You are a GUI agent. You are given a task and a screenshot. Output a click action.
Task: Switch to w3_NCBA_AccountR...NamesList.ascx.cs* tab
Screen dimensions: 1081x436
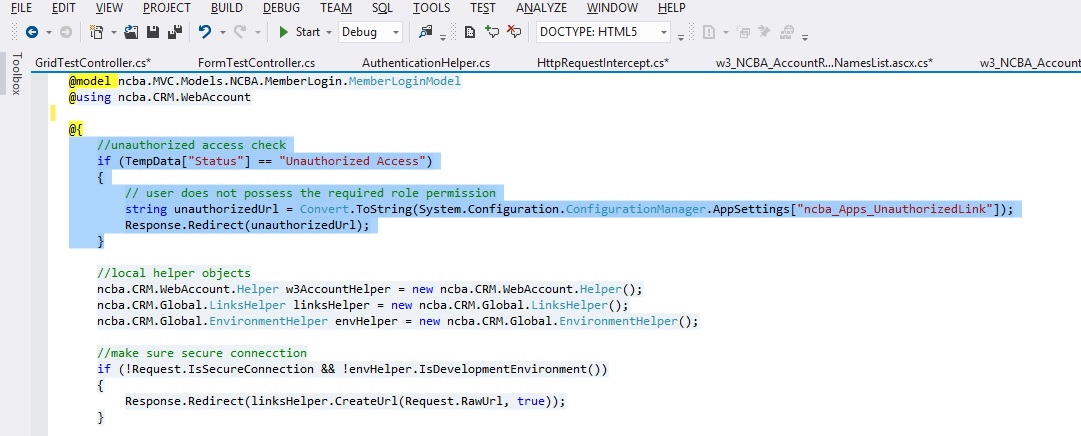[x=825, y=63]
